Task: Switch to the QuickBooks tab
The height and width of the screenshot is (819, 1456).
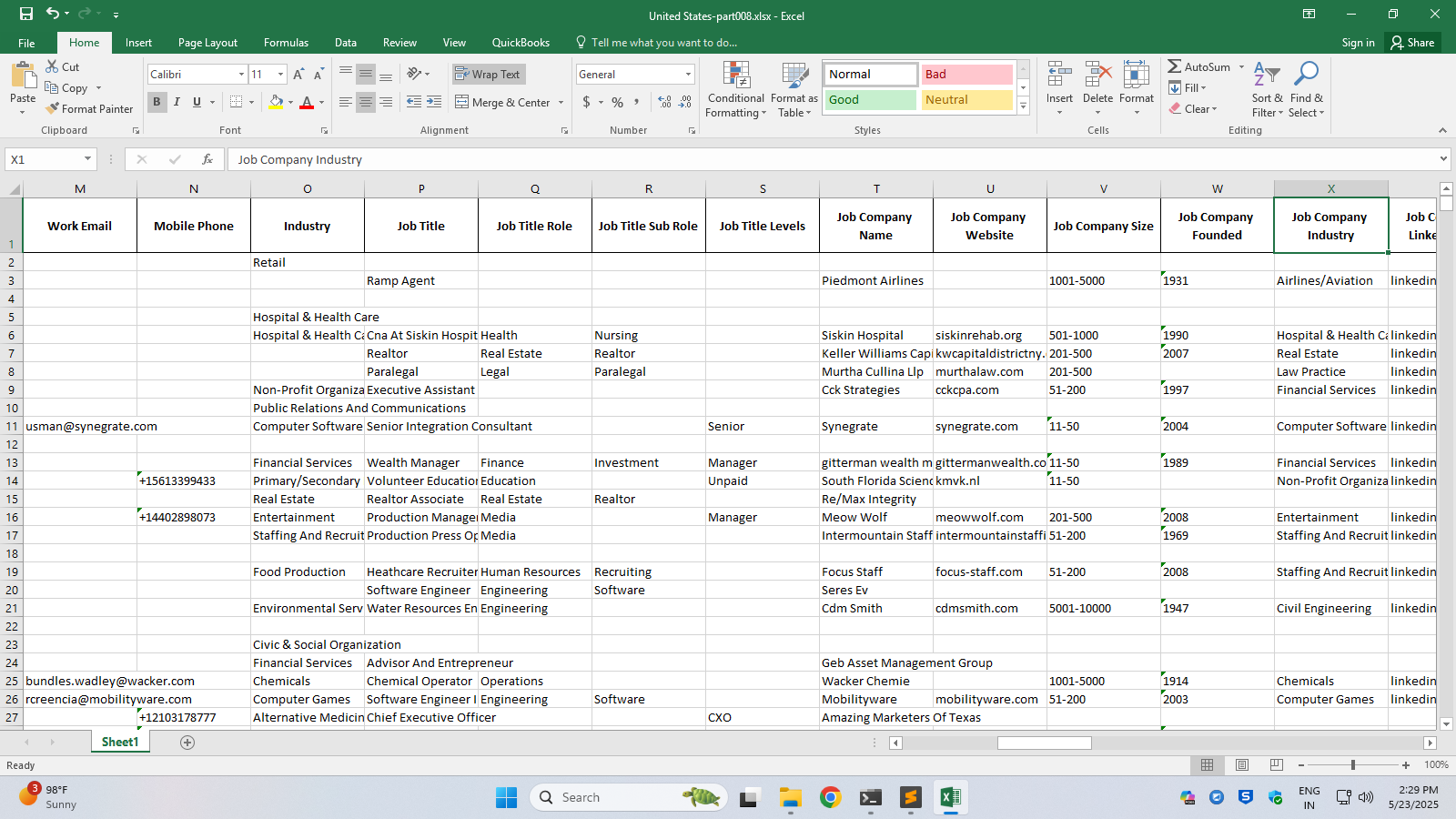Action: [x=521, y=43]
